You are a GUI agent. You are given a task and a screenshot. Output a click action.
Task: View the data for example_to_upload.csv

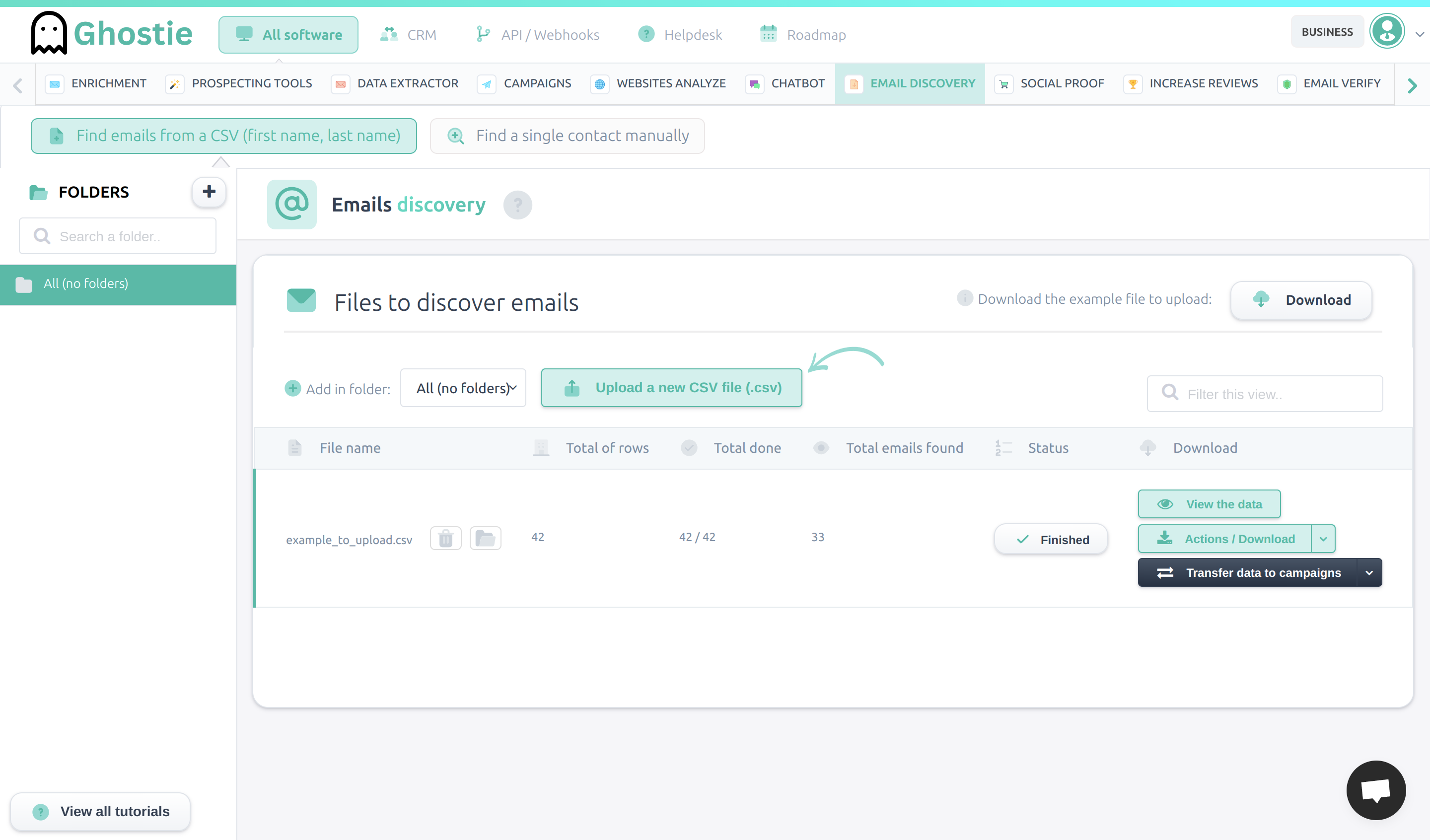click(x=1209, y=504)
